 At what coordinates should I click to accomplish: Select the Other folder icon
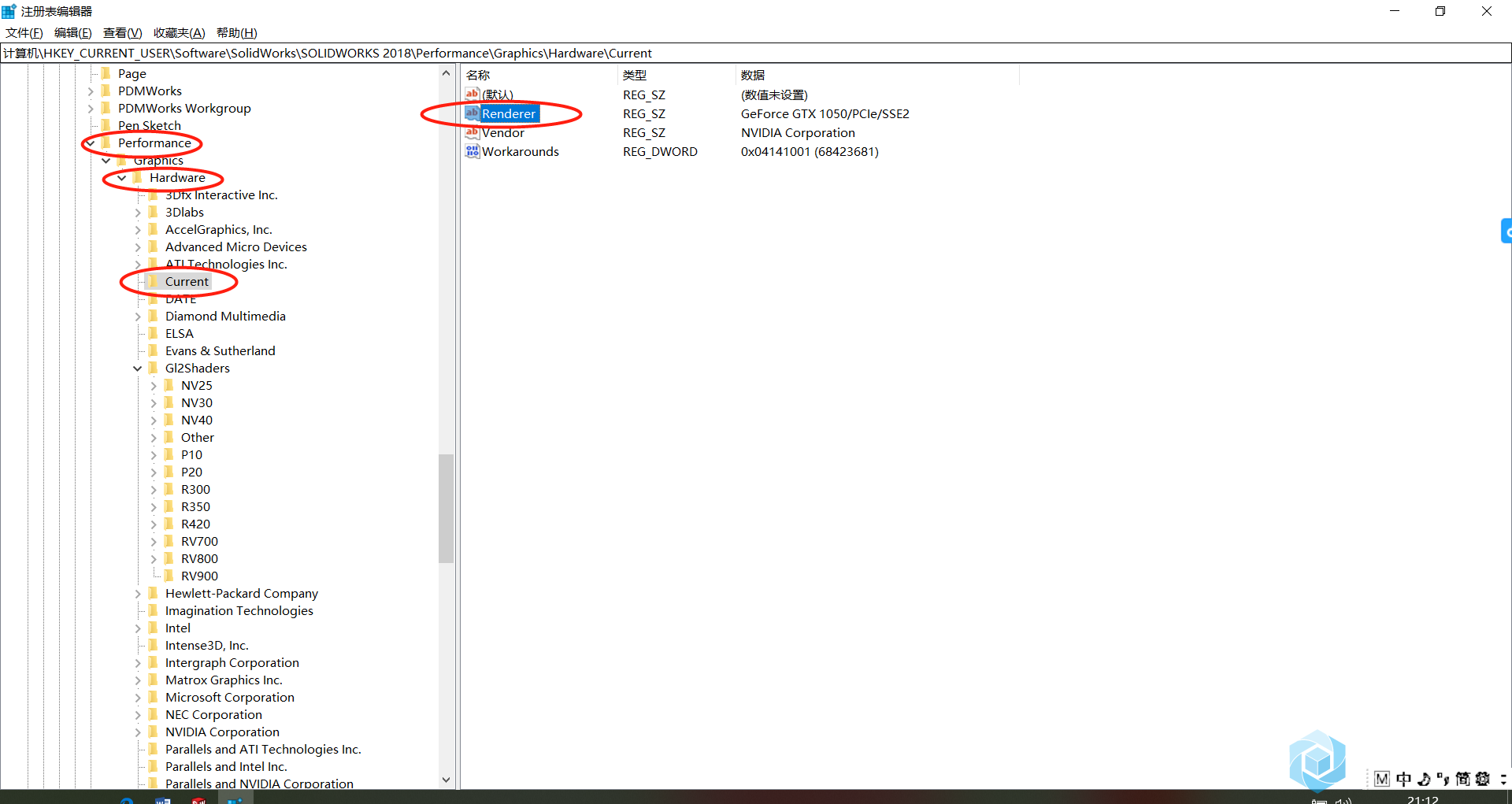(x=169, y=437)
